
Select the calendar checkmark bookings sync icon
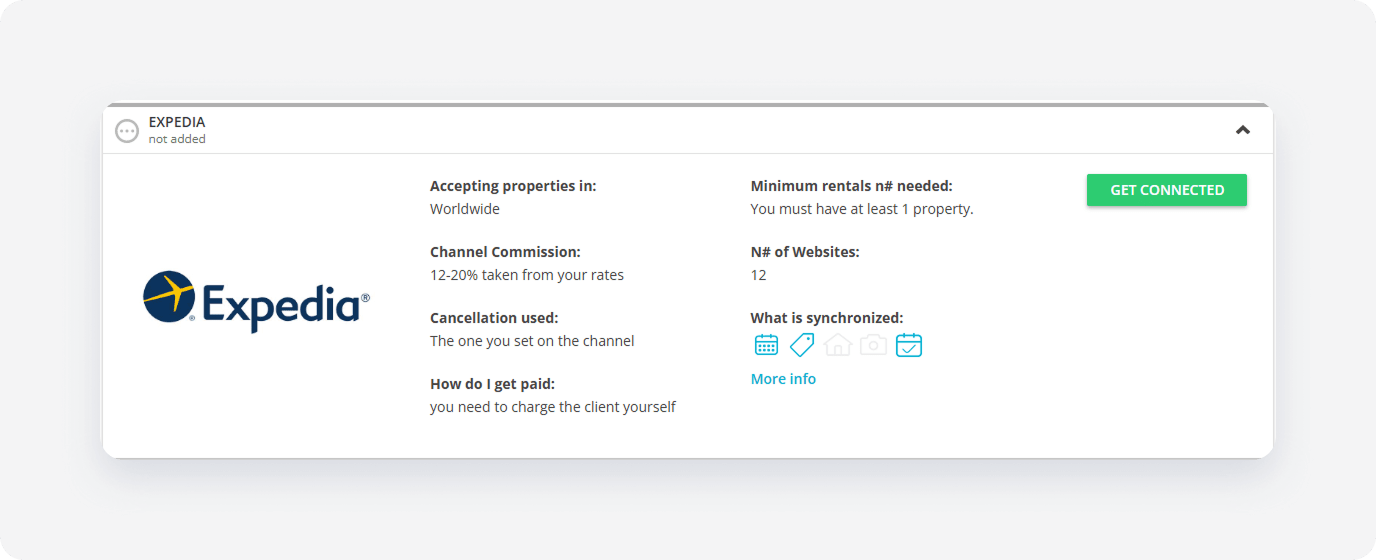coord(909,345)
